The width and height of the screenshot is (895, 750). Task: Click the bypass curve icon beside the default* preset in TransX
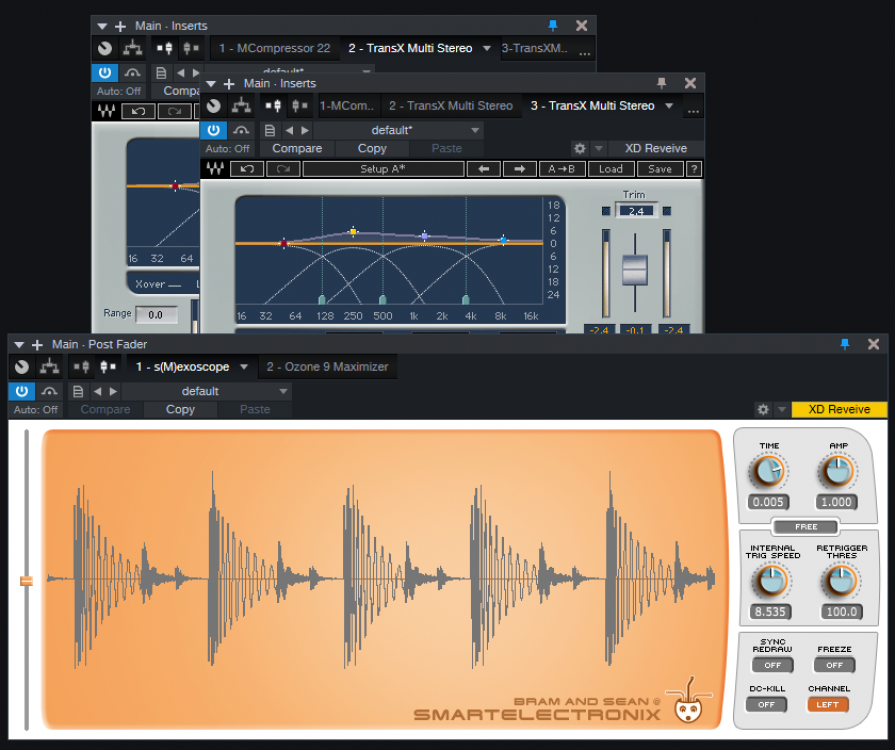pyautogui.click(x=241, y=130)
